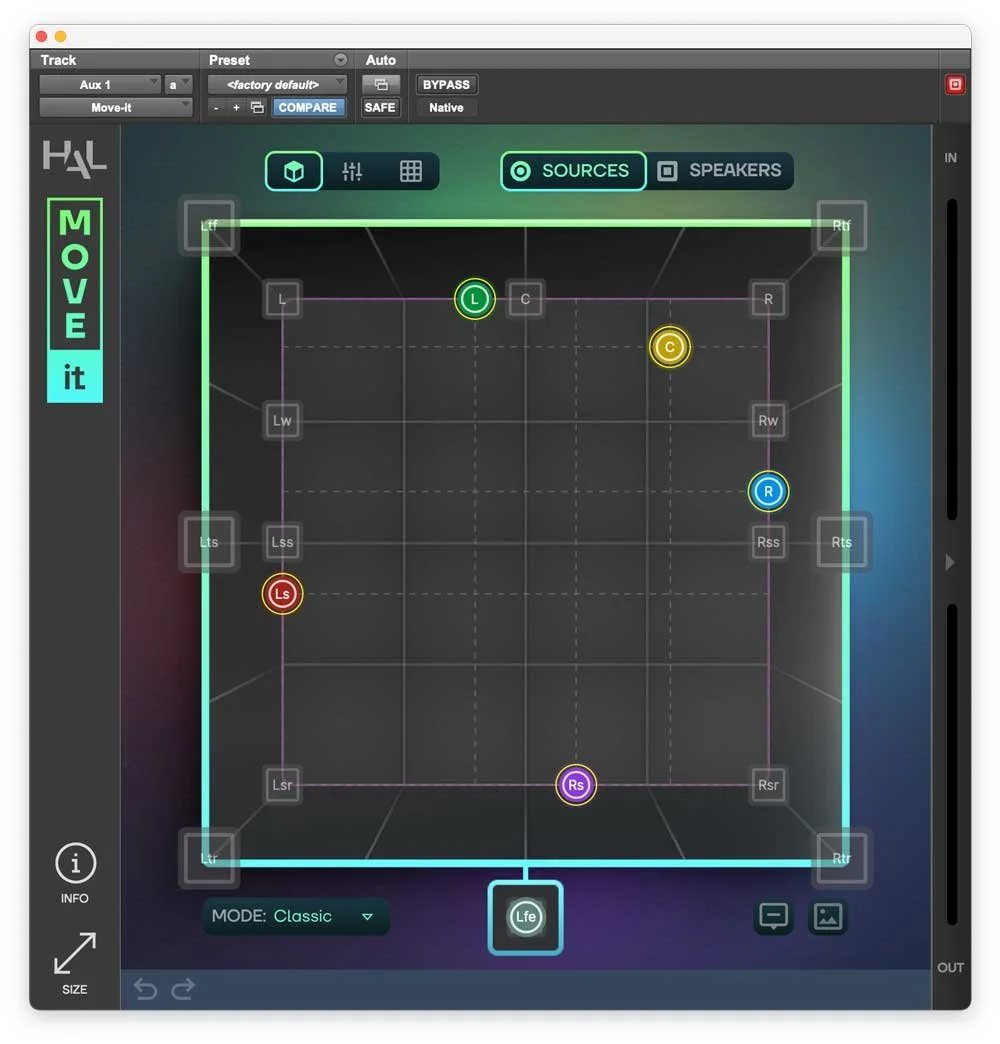Select the purple Rs source puck
Screen dimensions: 1000x1044
[x=576, y=785]
